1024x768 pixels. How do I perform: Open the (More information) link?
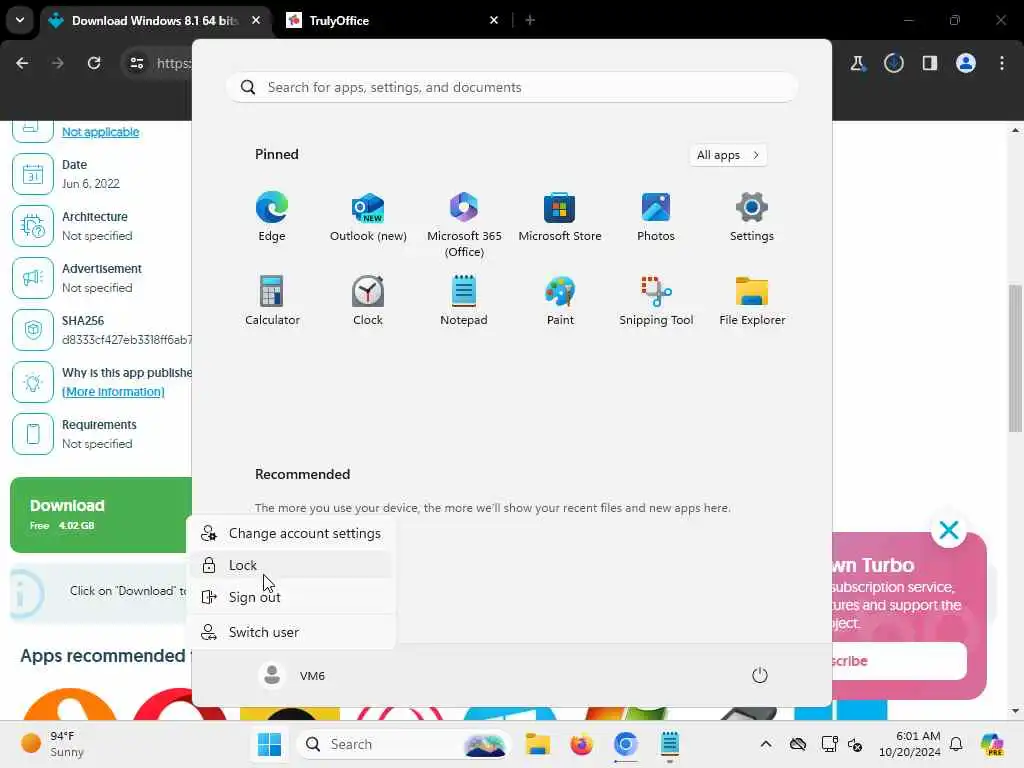point(113,392)
